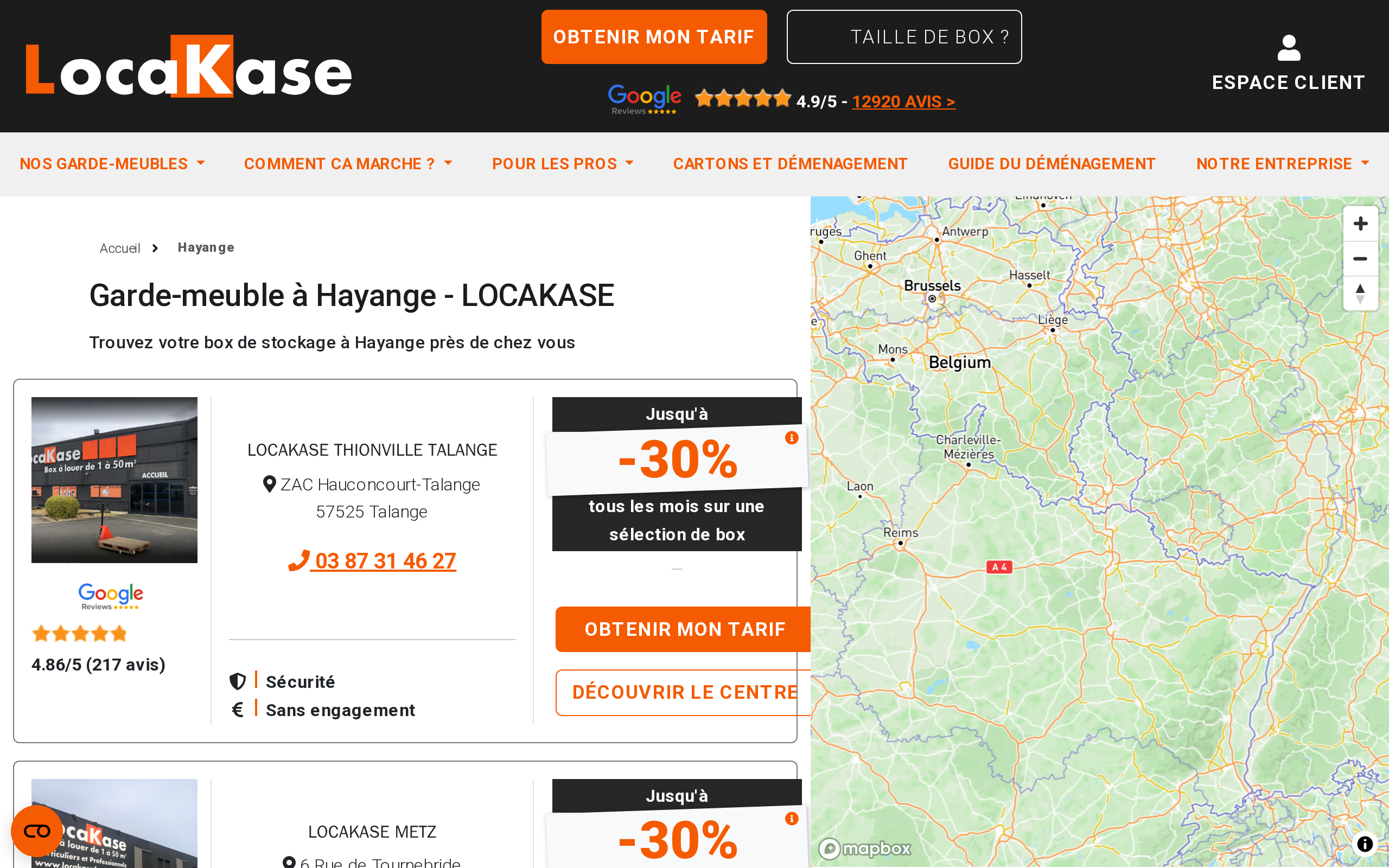Click the Google Reviews logo in header

click(645, 99)
